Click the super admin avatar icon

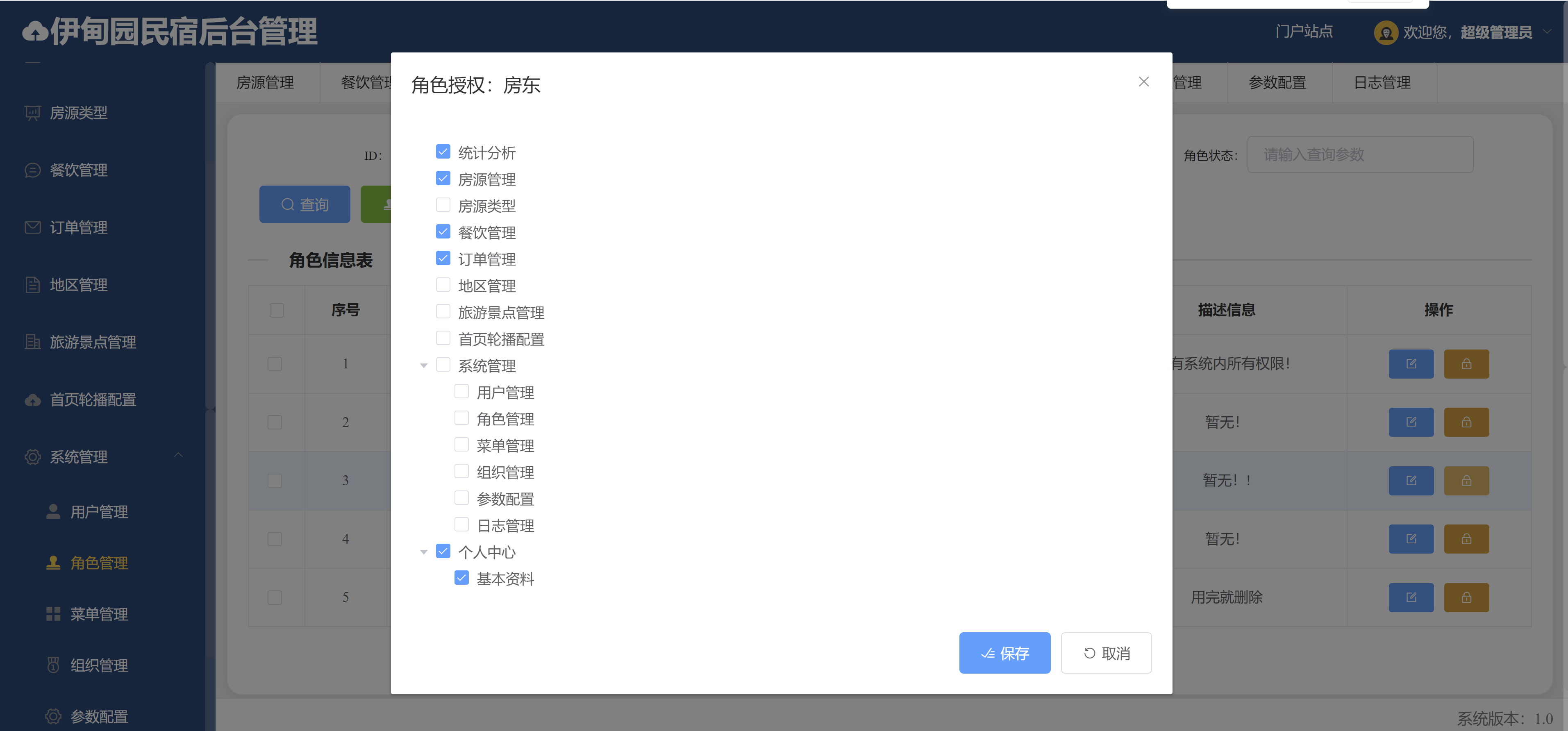tap(1385, 32)
